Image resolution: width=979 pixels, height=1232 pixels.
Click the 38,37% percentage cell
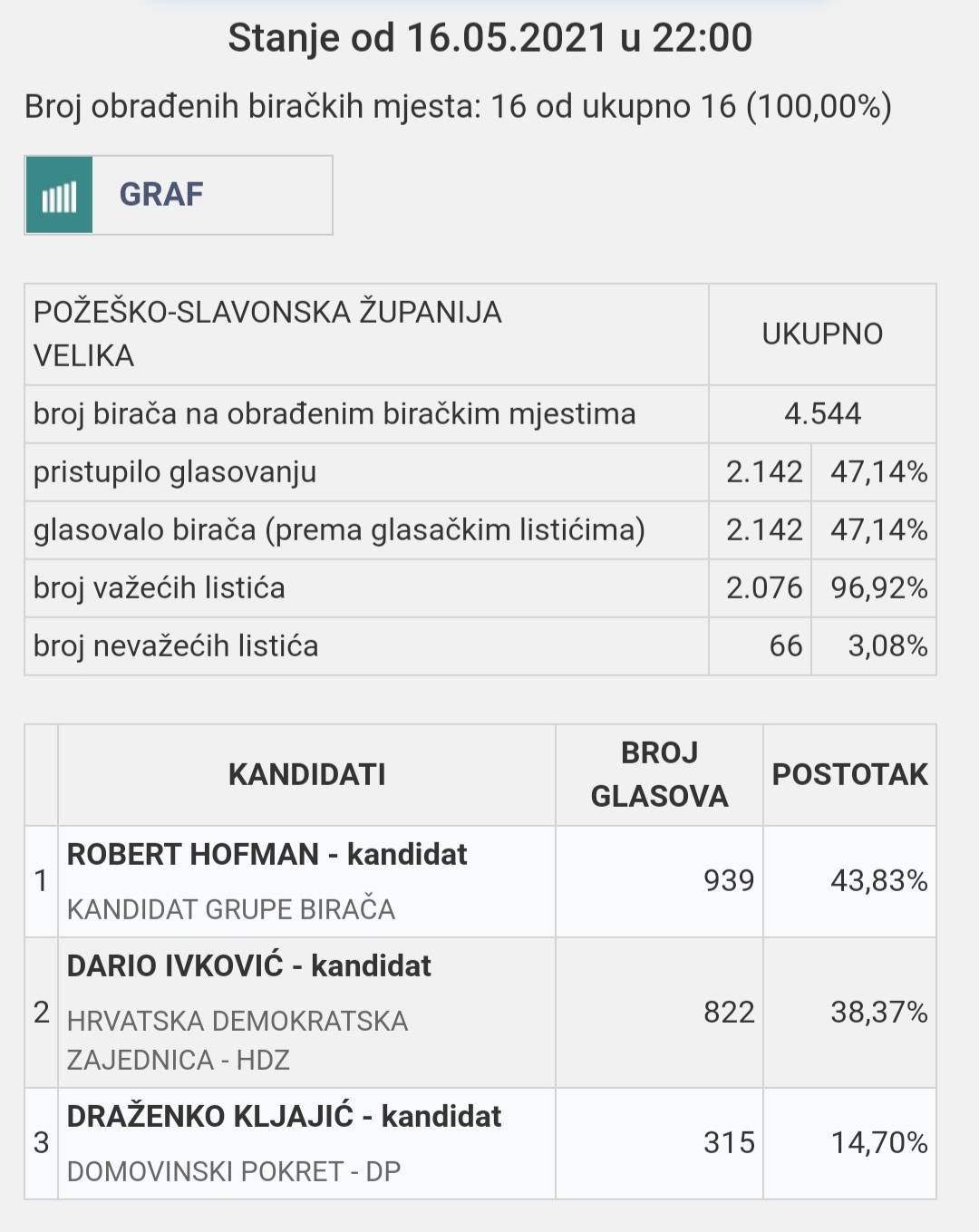[x=878, y=1013]
